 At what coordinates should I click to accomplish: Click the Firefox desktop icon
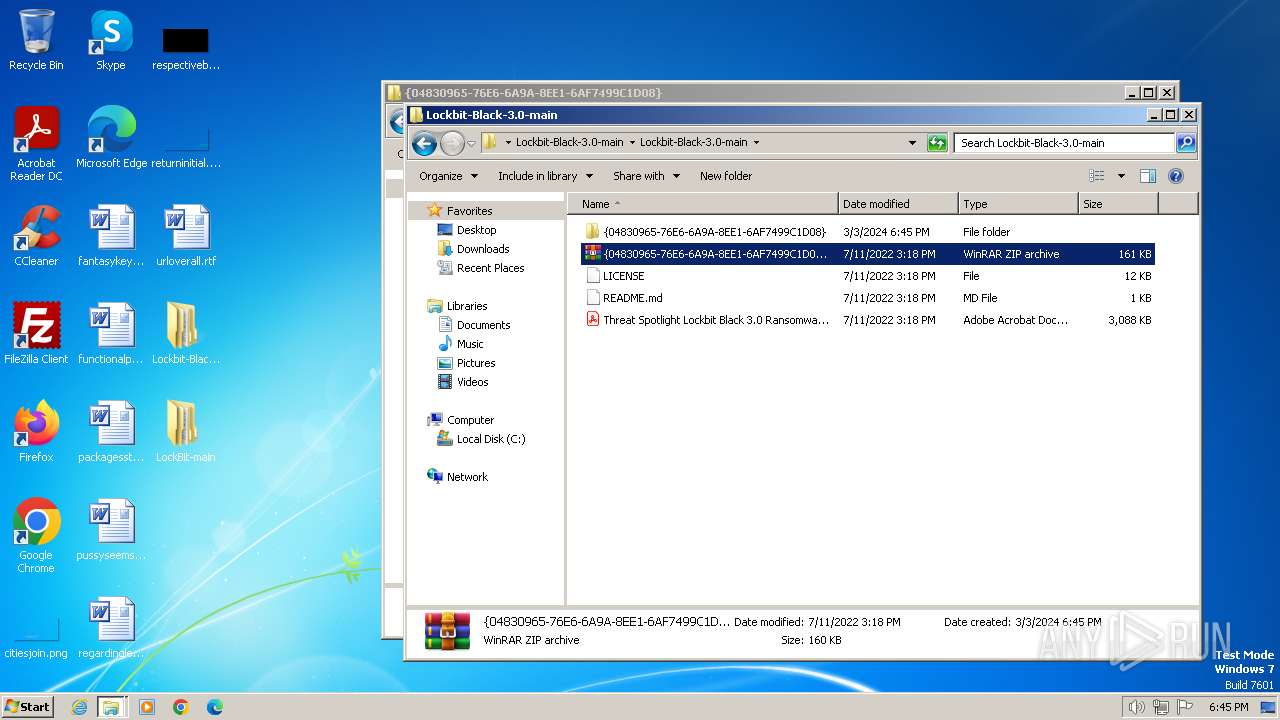(36, 432)
